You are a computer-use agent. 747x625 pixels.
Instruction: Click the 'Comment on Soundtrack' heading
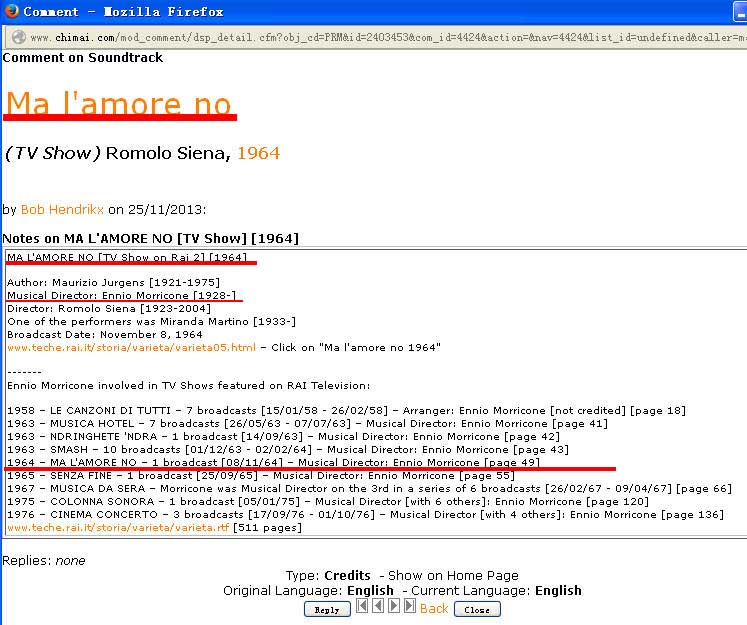pos(82,58)
